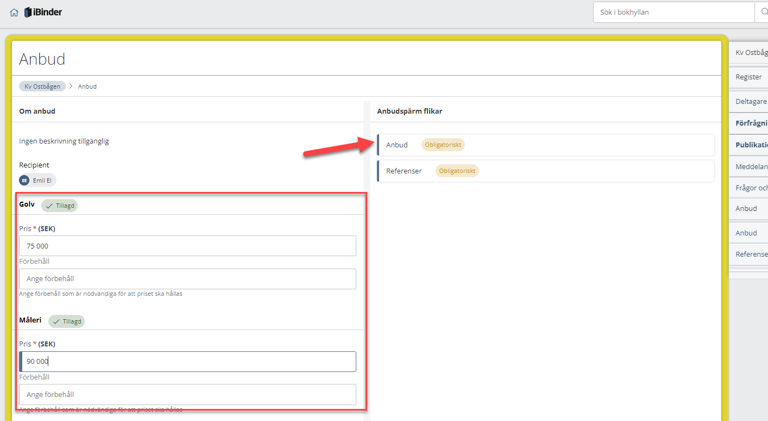Focus the Sök i bokhyllan search field
Image resolution: width=768 pixels, height=421 pixels.
[673, 13]
